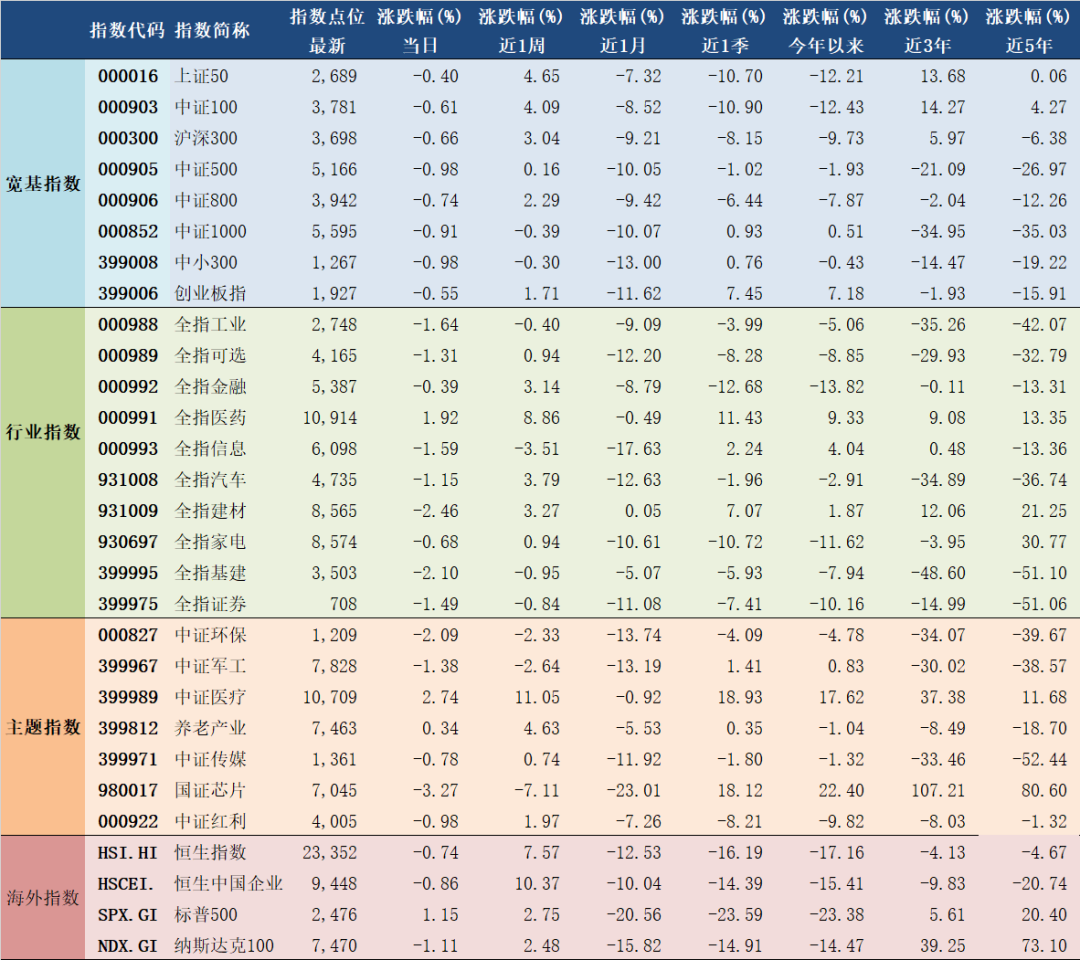Screen dimensions: 1080x960
Task: Select 国证芯片 3-year value 107.21
Action: pos(938,791)
